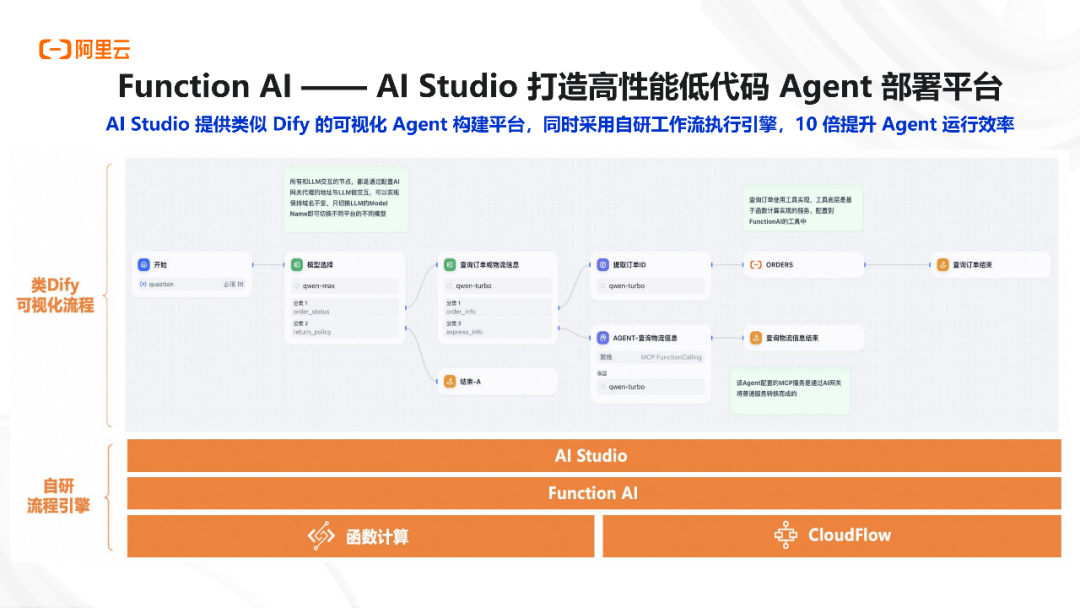The width and height of the screenshot is (1080, 608).
Task: Click the 自研 流程引擎 side label
Action: coord(59,496)
